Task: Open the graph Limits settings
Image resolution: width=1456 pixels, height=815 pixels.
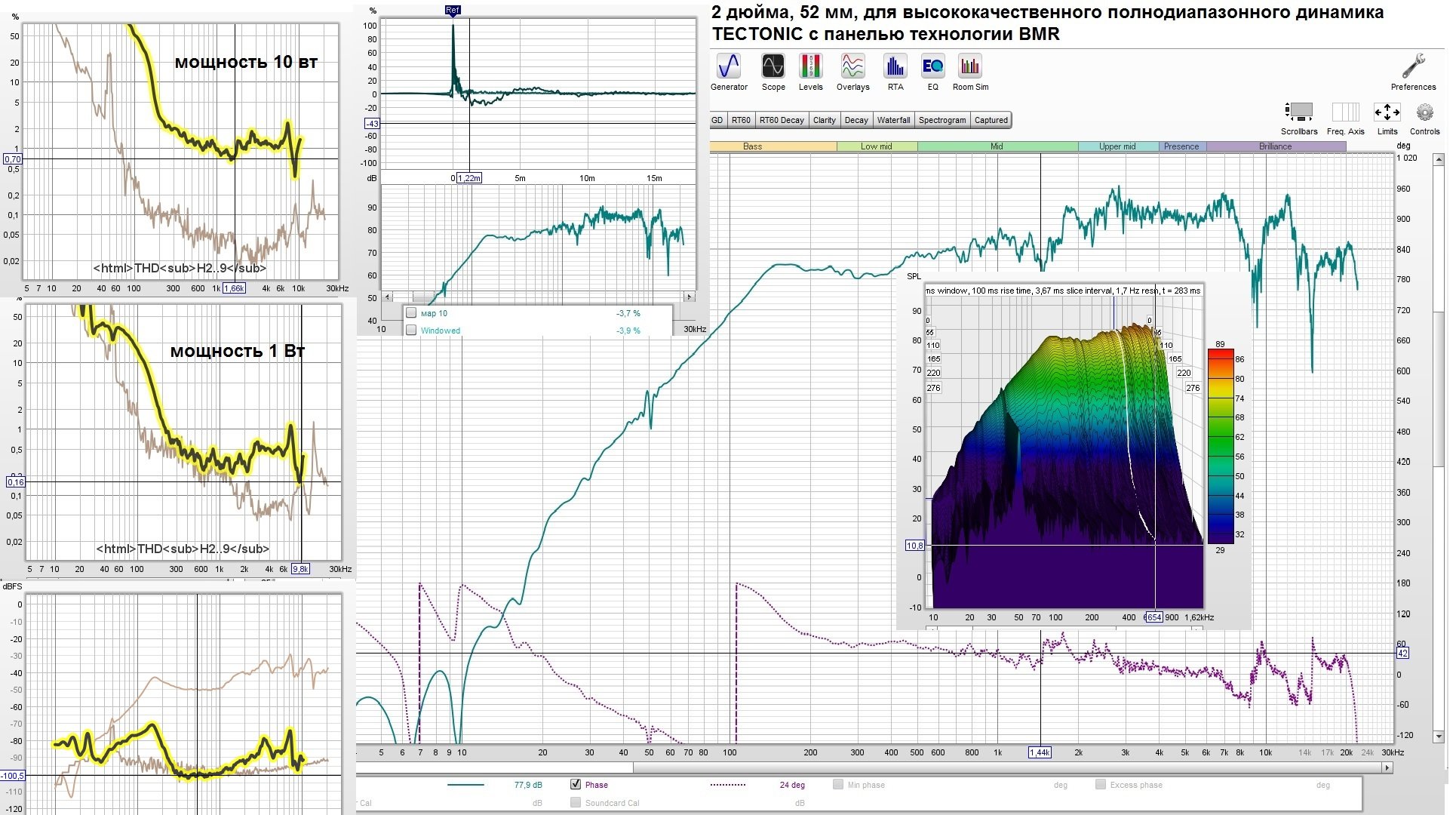Action: click(x=1387, y=113)
